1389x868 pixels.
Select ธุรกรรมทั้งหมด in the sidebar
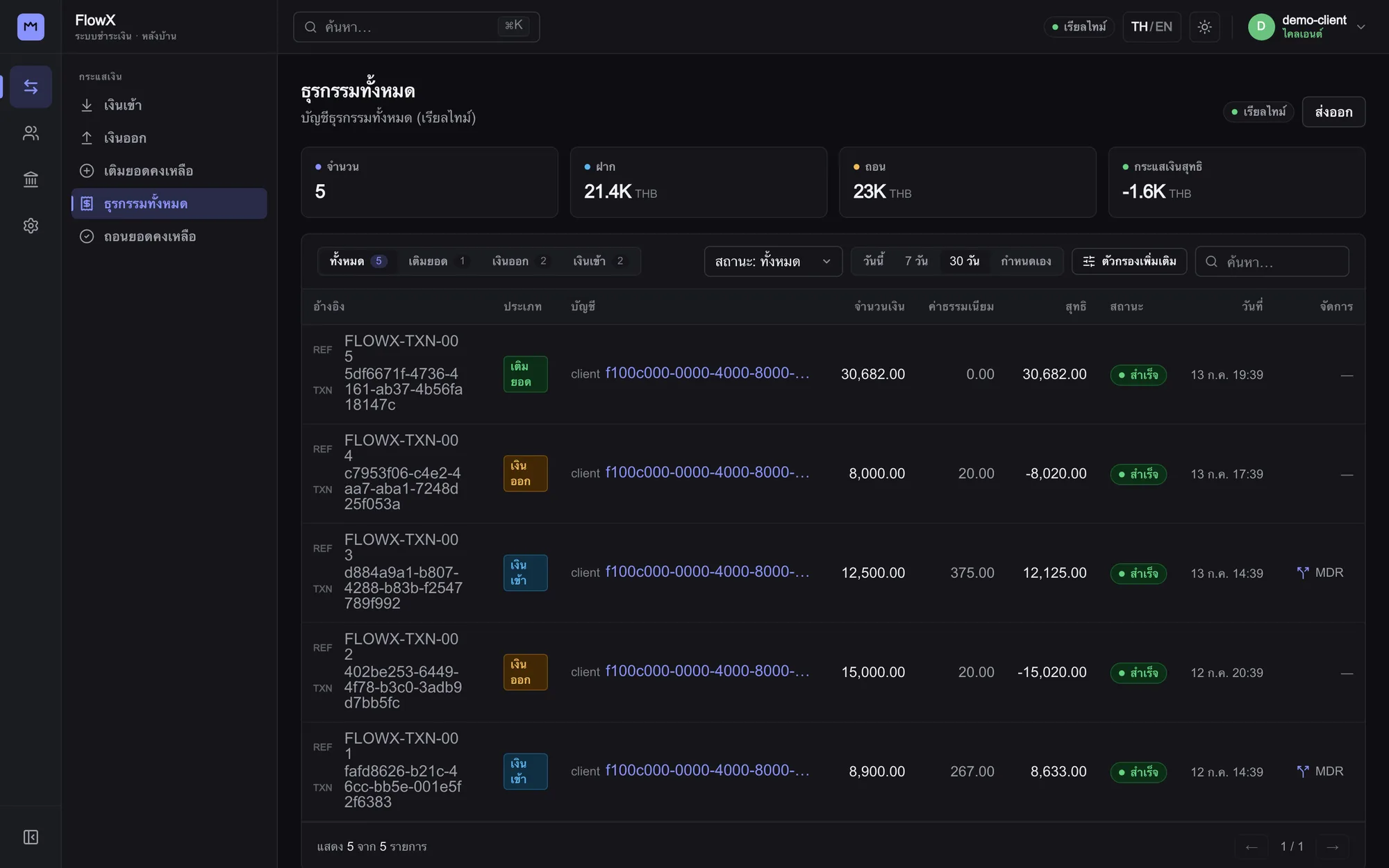169,203
